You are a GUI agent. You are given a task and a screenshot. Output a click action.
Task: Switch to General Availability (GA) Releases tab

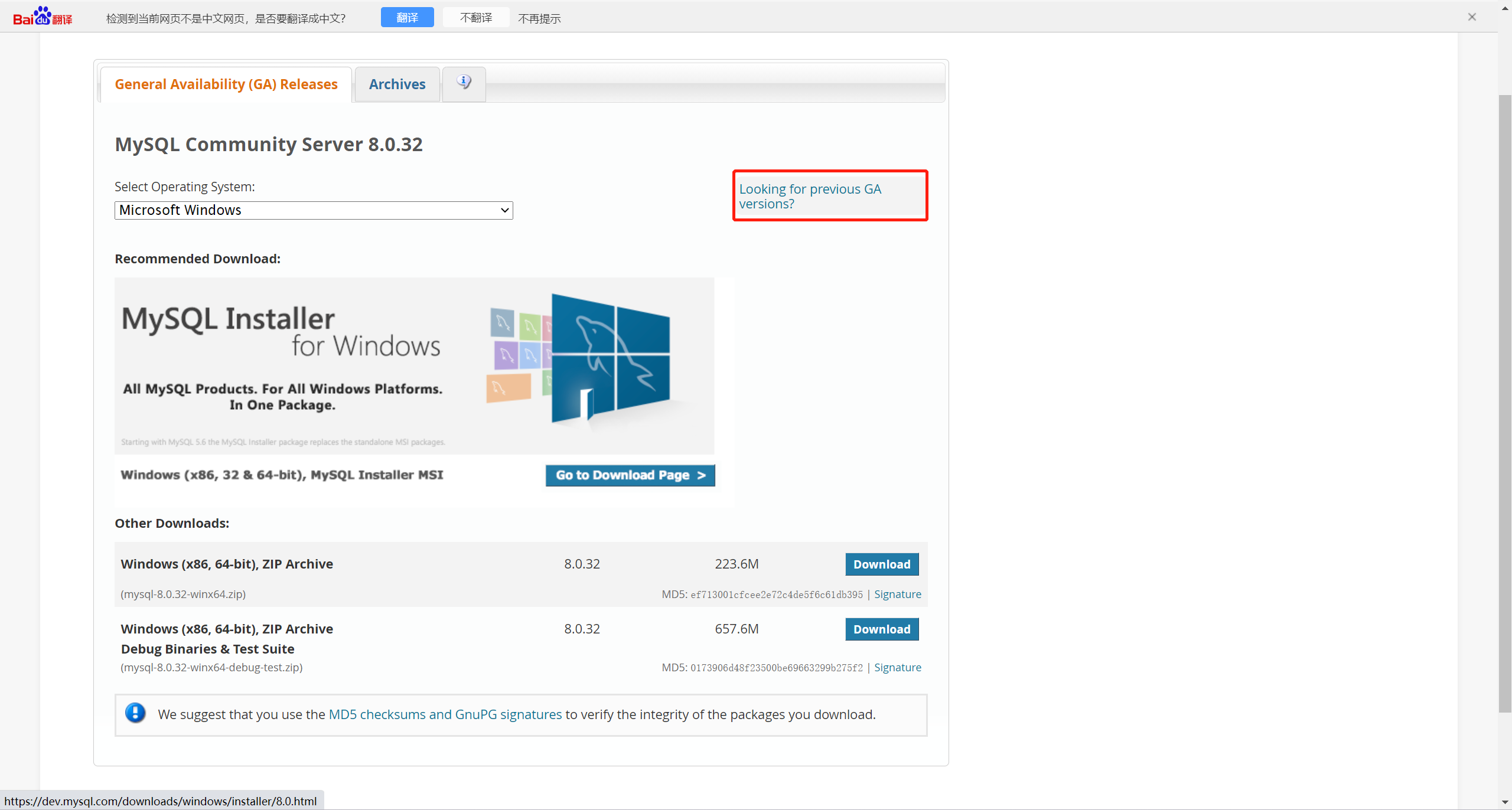[226, 84]
